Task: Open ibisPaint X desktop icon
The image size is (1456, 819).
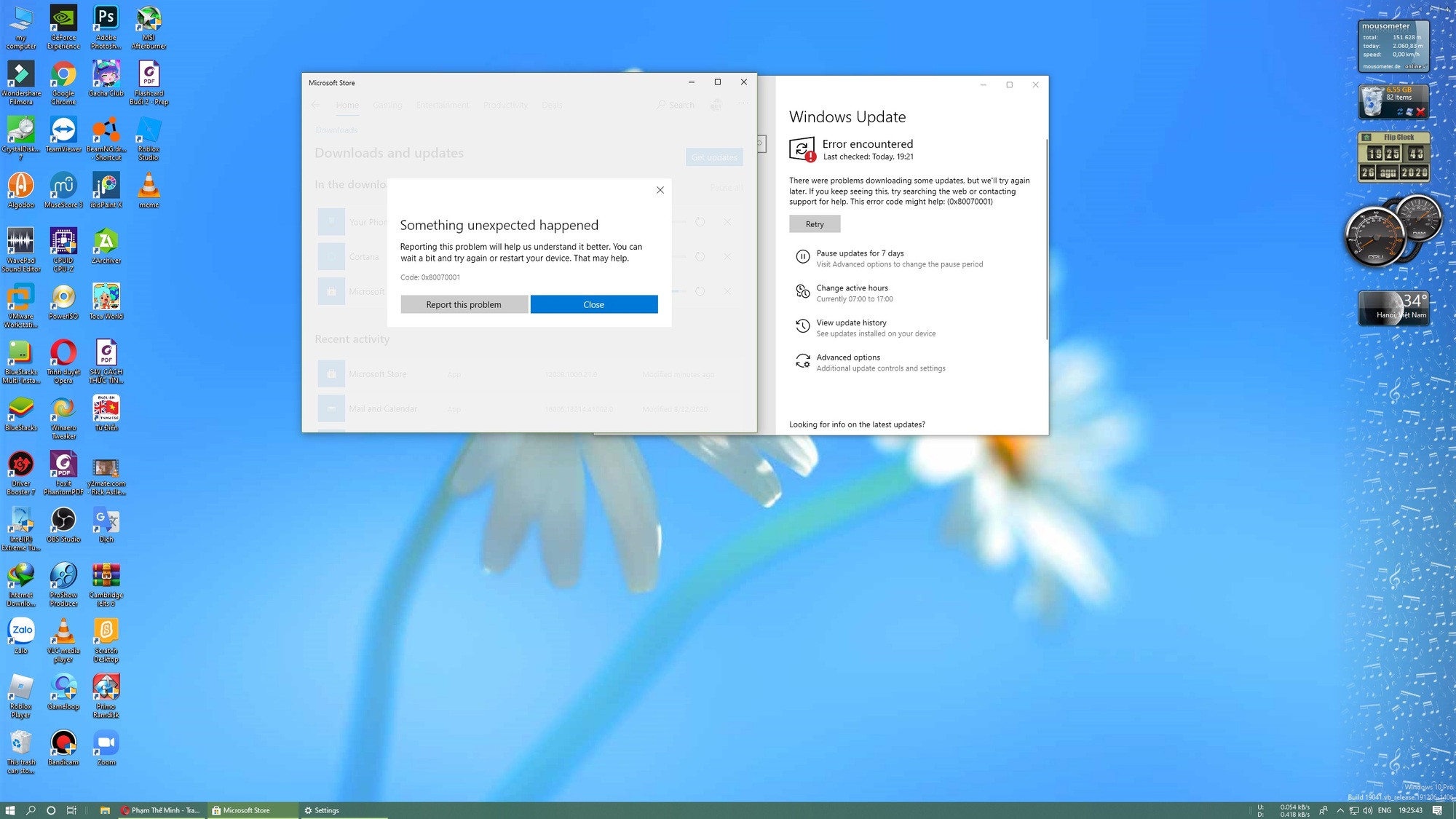Action: [x=106, y=190]
